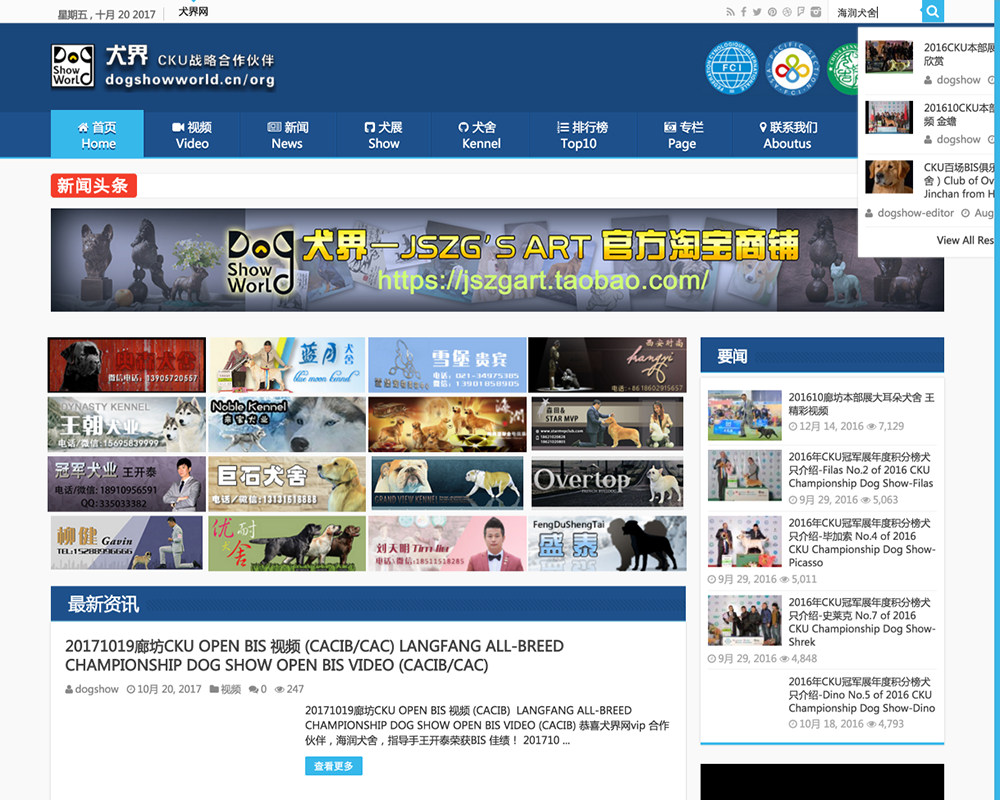Open the Video navigation tab
This screenshot has width=1000, height=800.
pyautogui.click(x=192, y=135)
